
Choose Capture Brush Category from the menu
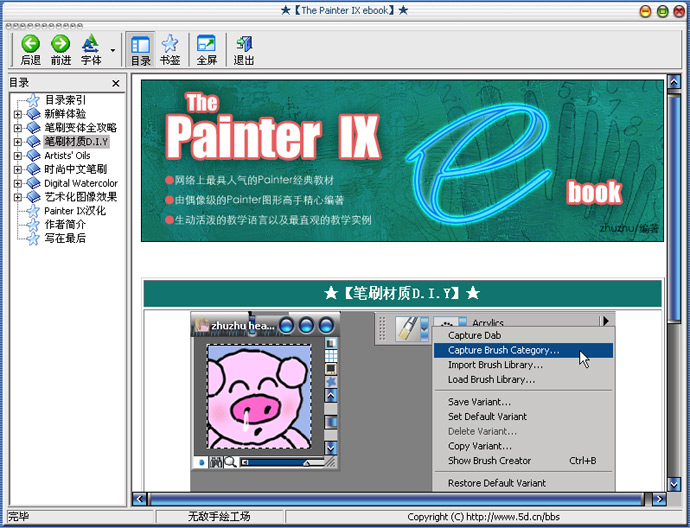pos(523,350)
